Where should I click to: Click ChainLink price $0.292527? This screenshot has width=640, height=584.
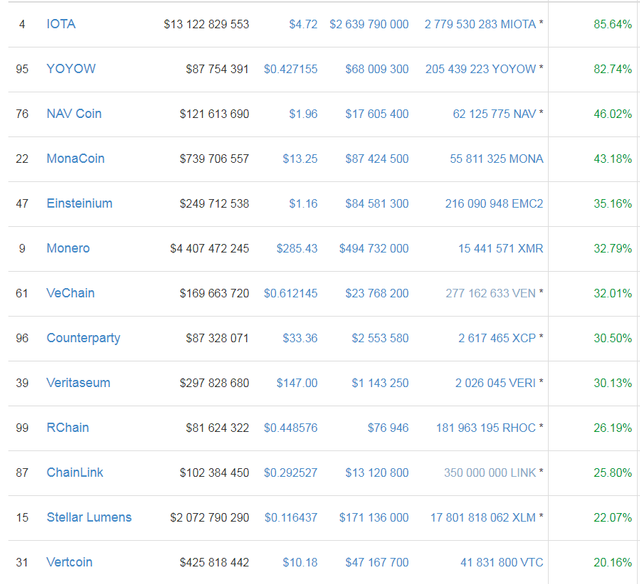coord(291,473)
